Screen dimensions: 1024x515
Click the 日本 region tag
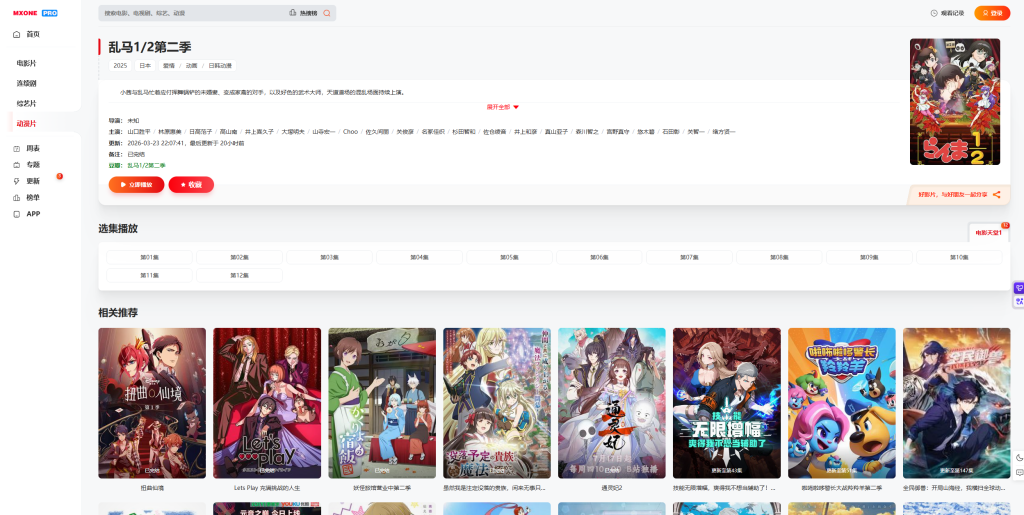click(145, 66)
